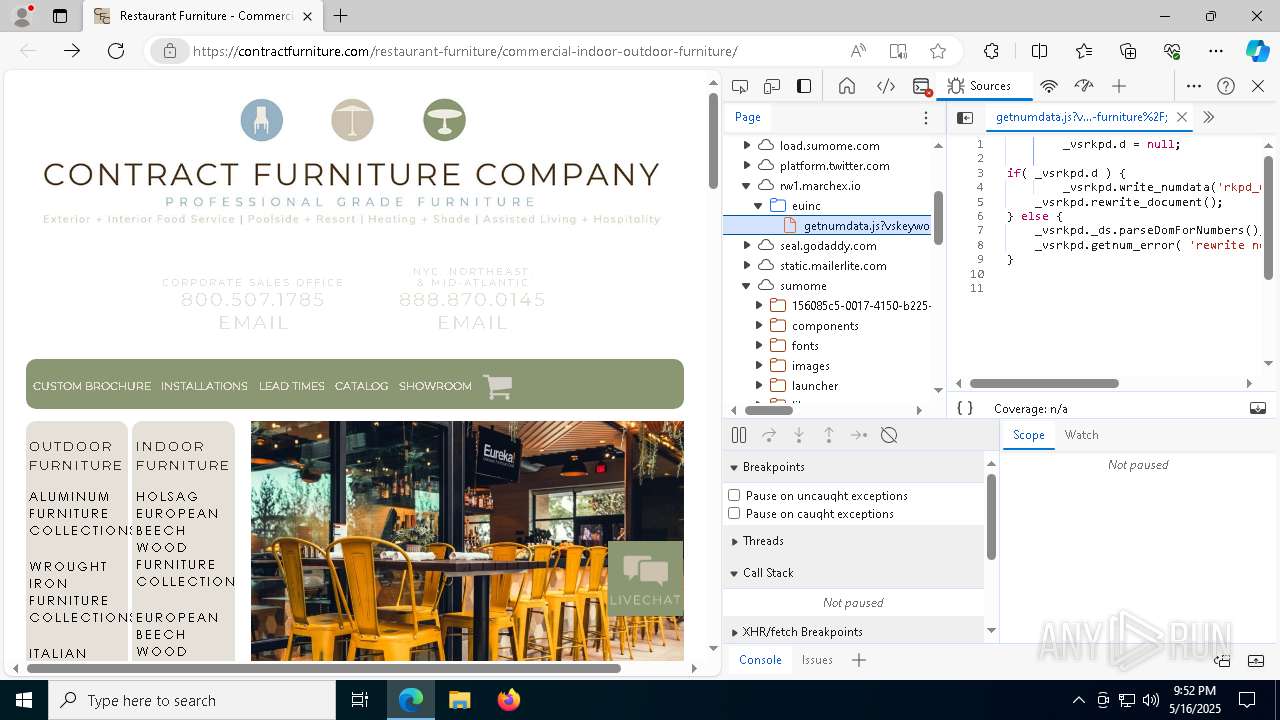1280x720 pixels.
Task: Collapse the sumome tree node
Action: coord(746,286)
